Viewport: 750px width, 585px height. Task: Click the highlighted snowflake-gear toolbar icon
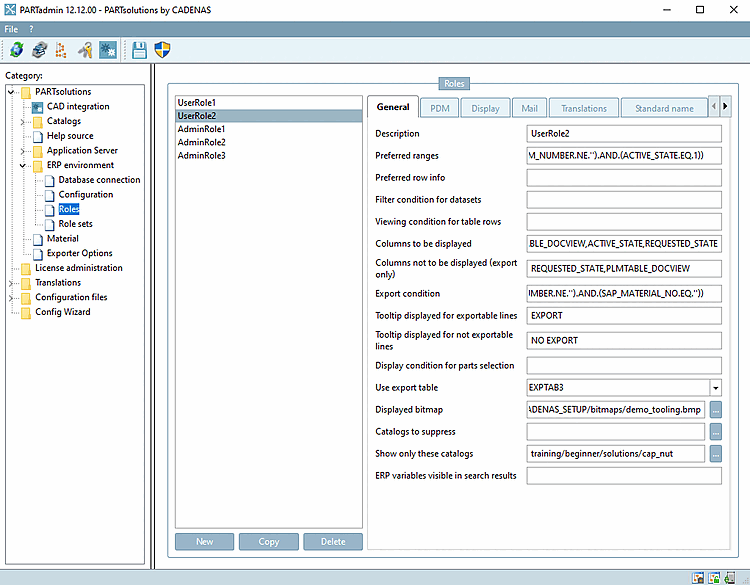(x=108, y=50)
